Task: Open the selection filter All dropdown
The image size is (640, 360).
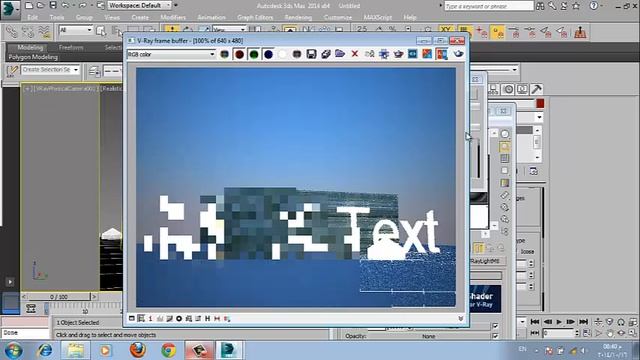Action: click(76, 30)
